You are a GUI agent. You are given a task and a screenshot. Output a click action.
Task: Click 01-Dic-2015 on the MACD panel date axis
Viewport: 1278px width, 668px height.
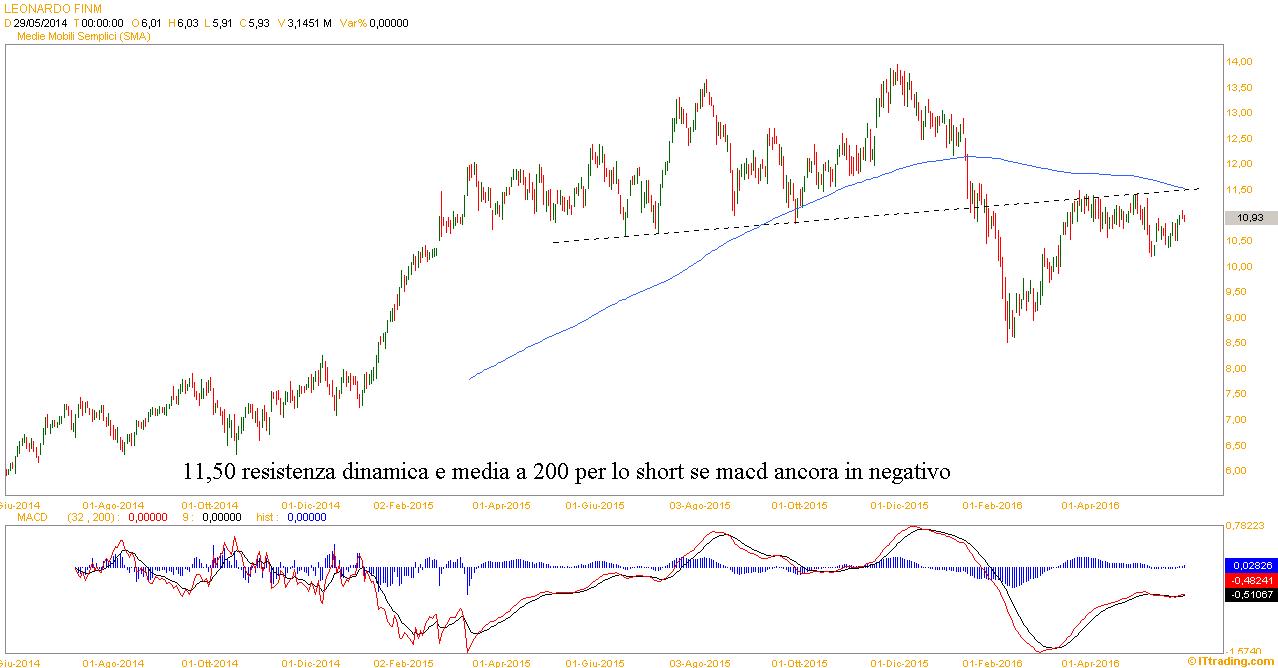point(899,662)
